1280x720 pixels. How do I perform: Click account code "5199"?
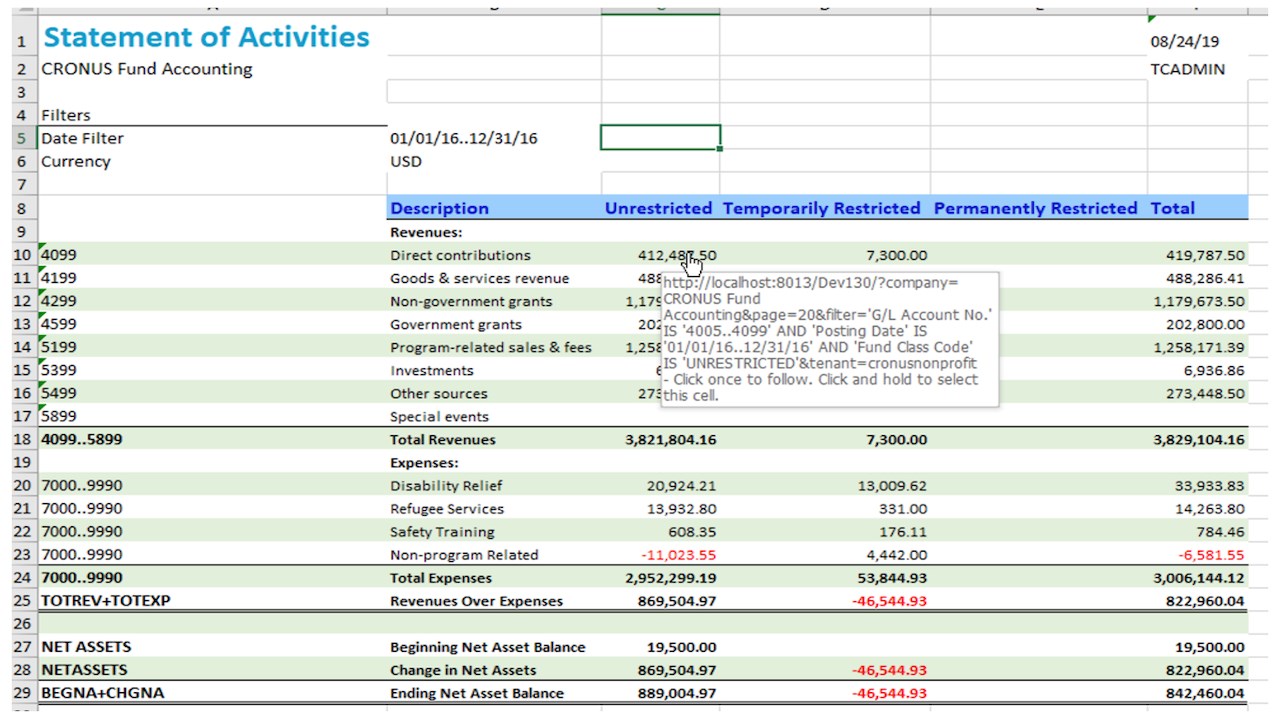(x=59, y=347)
